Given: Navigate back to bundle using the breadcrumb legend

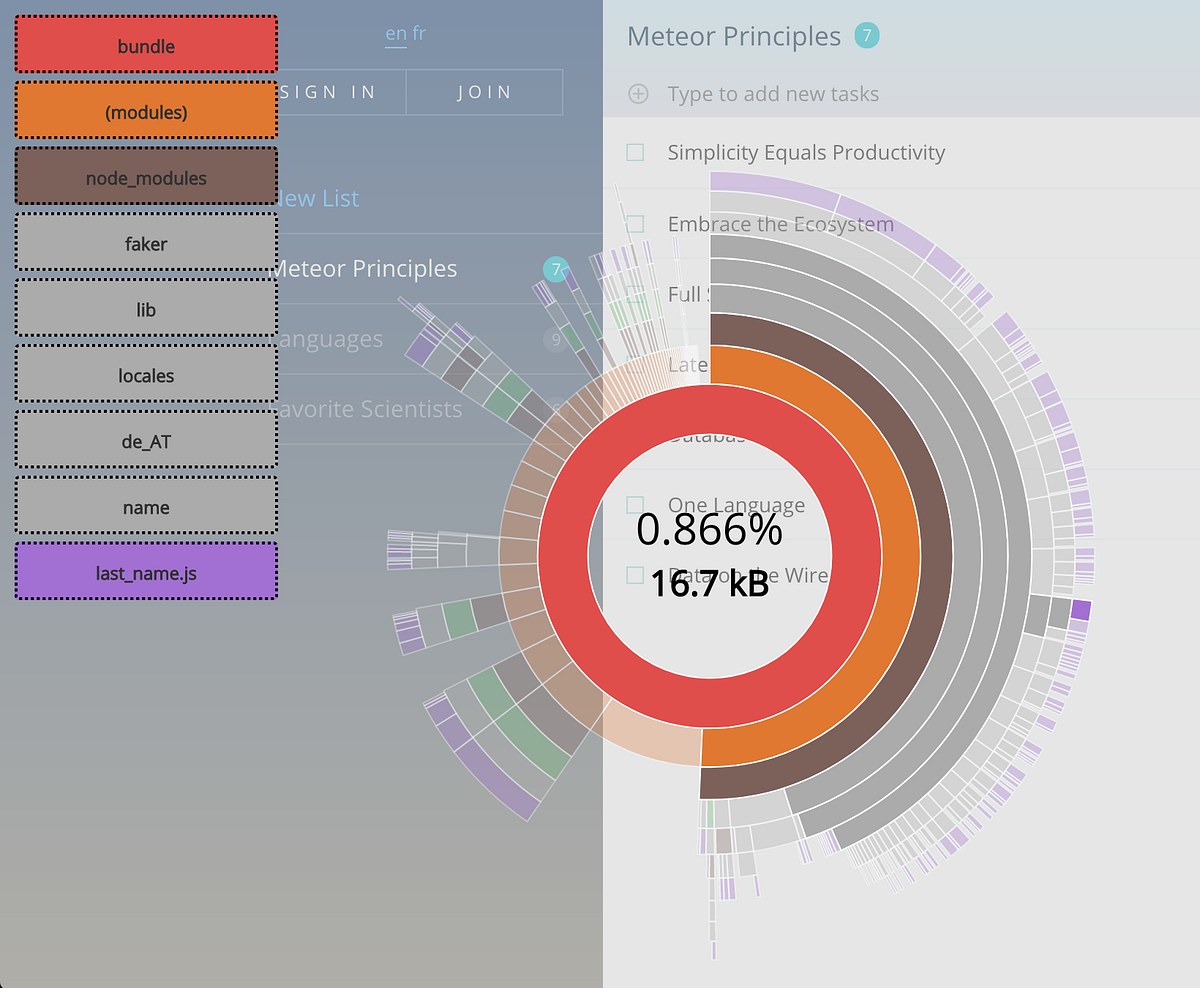Looking at the screenshot, I should pyautogui.click(x=146, y=45).
